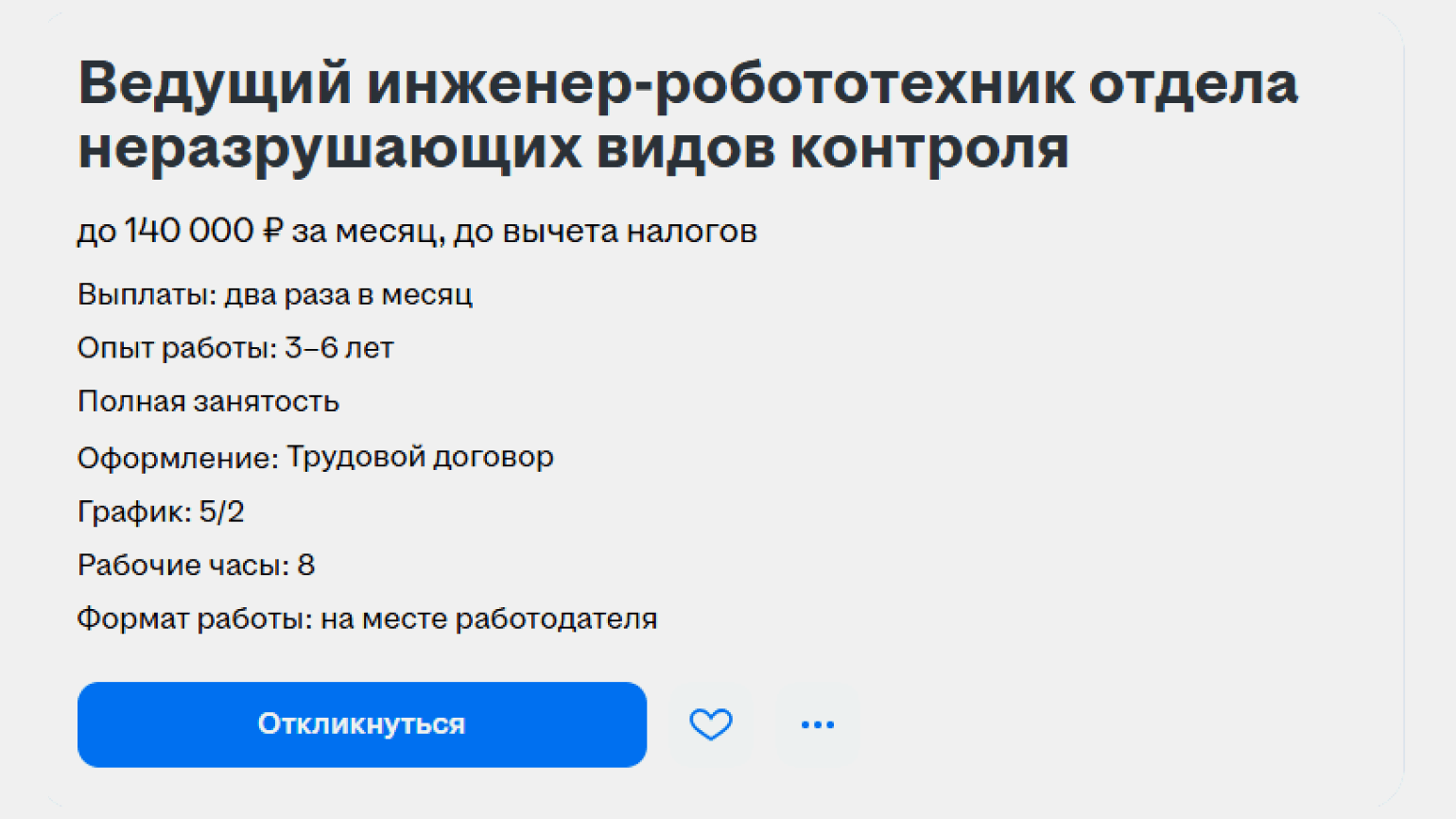Image resolution: width=1456 pixels, height=819 pixels.
Task: Click неразрушающих видов контроля in title
Action: coord(573,149)
